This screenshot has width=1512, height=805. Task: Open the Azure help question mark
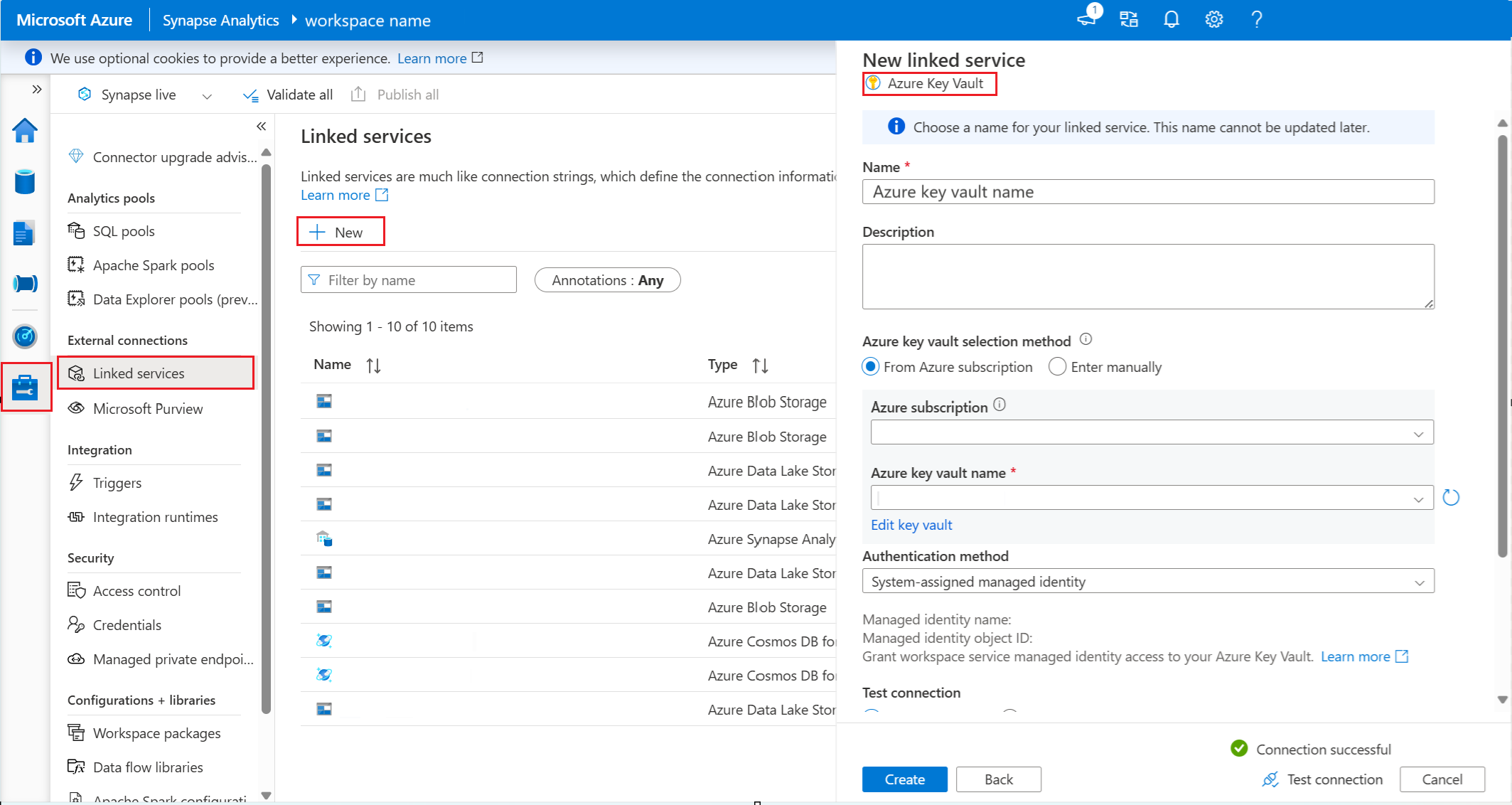point(1256,19)
